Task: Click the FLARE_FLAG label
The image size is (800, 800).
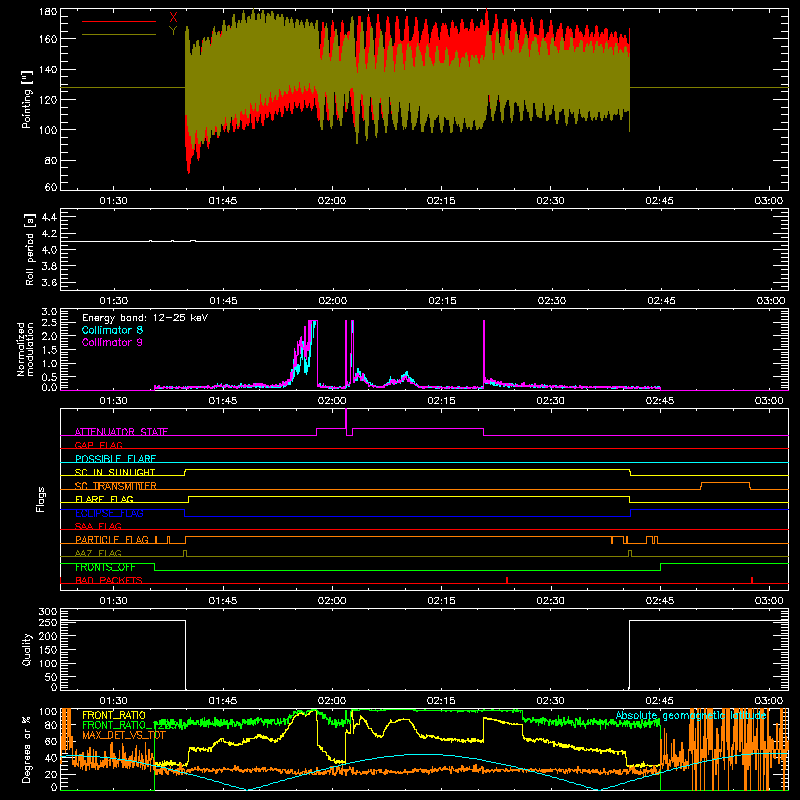Action: coord(104,499)
